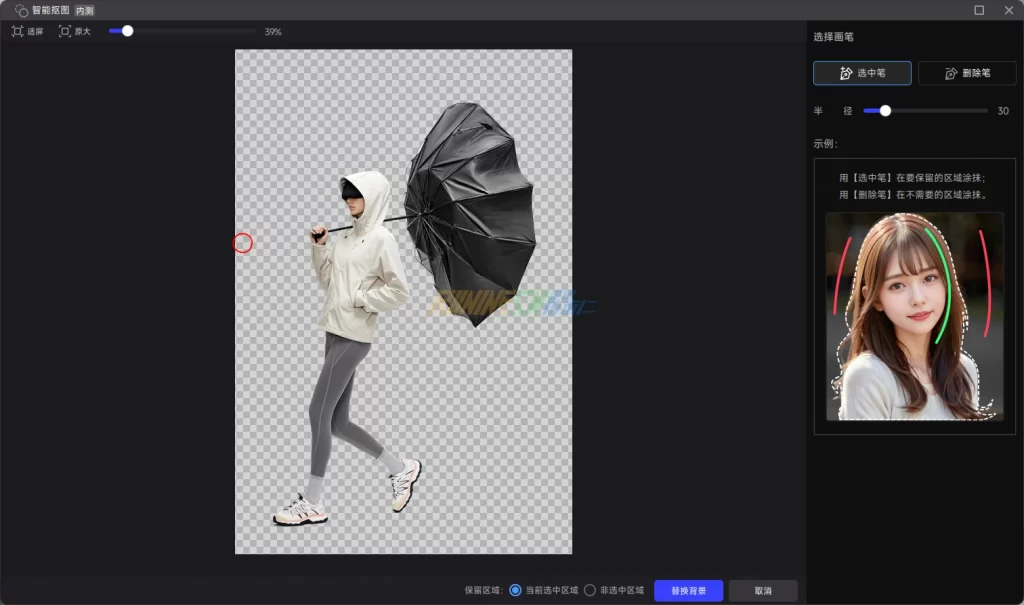Select the 当前选中区域 radio option
Screen dimensions: 1024x605
pyautogui.click(x=516, y=590)
